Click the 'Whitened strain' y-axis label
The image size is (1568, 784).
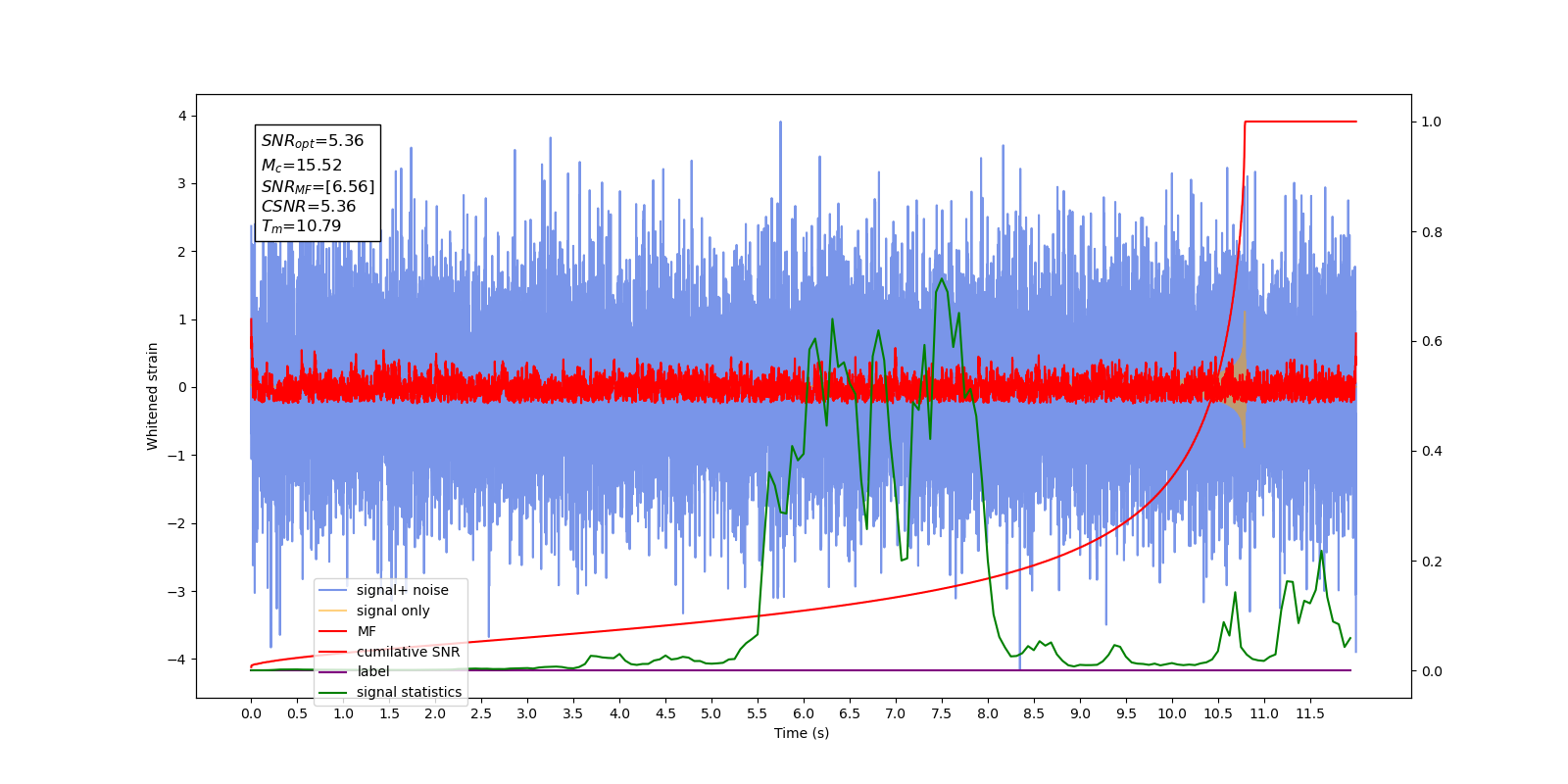click(x=152, y=396)
